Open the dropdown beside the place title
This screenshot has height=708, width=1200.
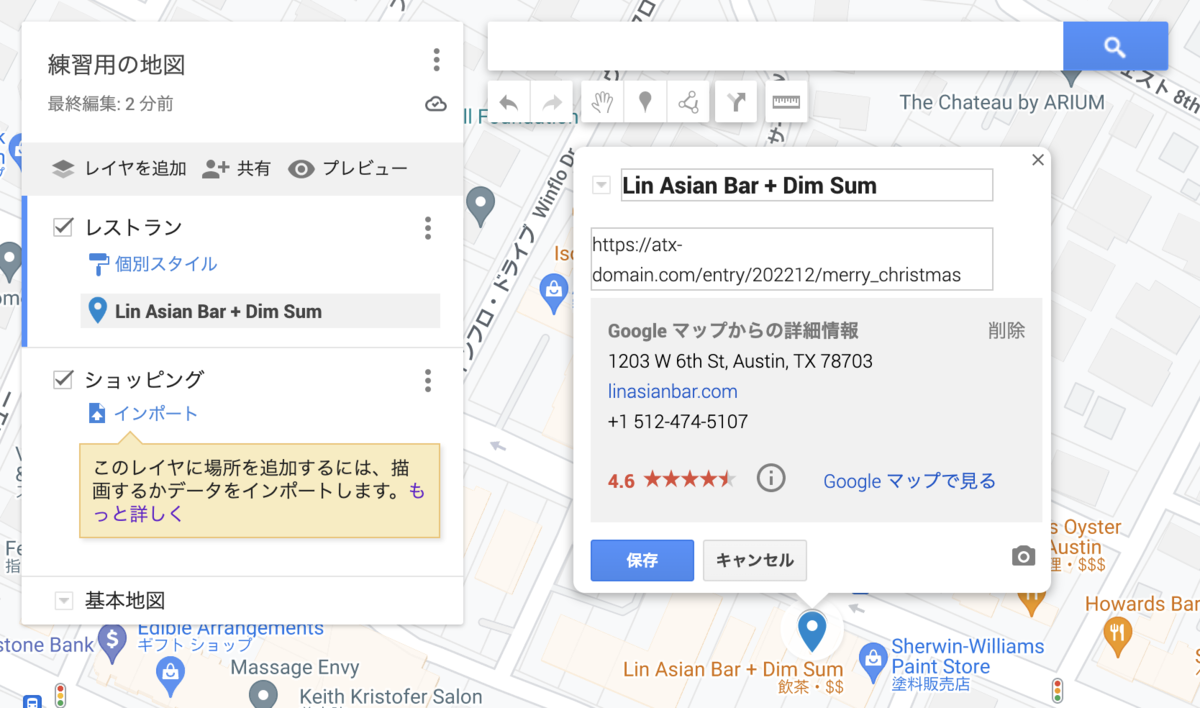coord(602,185)
